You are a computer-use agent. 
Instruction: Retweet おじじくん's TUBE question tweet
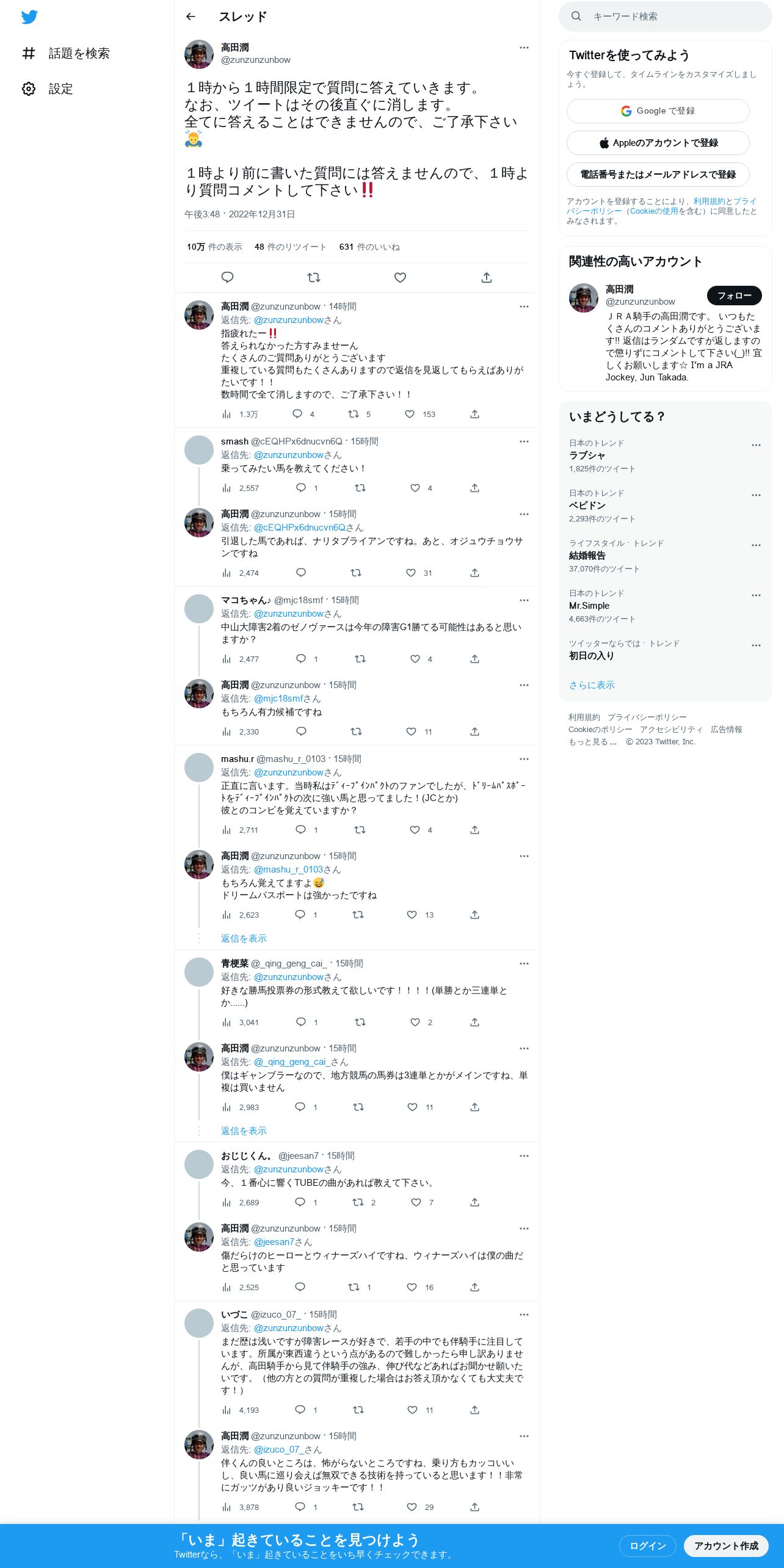[x=358, y=1202]
